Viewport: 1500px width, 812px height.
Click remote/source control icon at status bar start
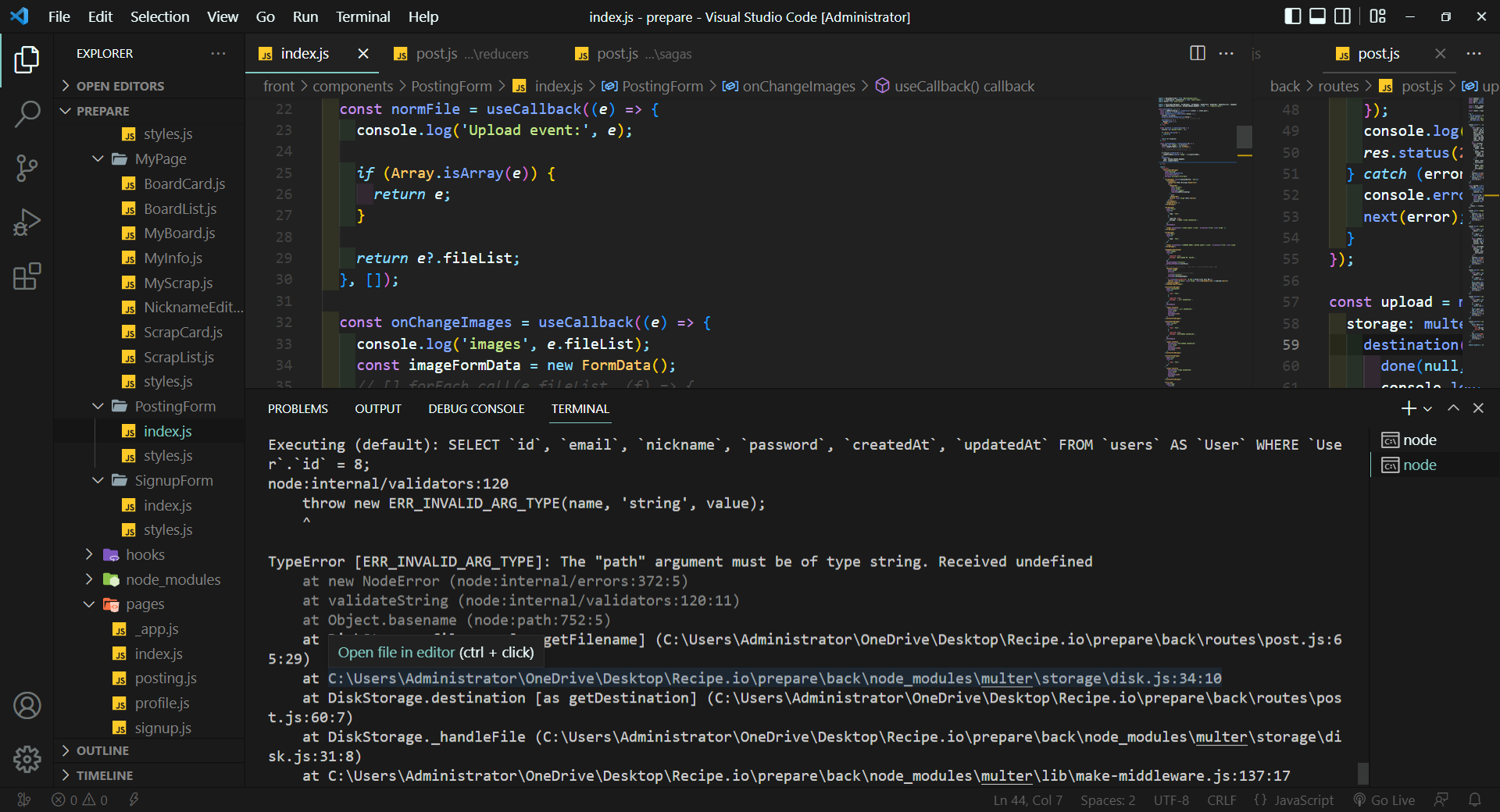pos(24,800)
